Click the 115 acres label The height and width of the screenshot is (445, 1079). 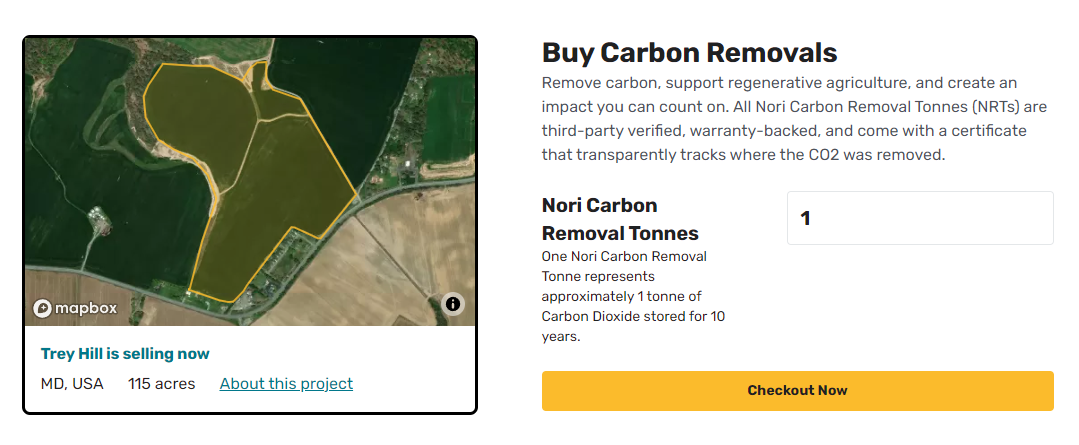click(x=162, y=384)
